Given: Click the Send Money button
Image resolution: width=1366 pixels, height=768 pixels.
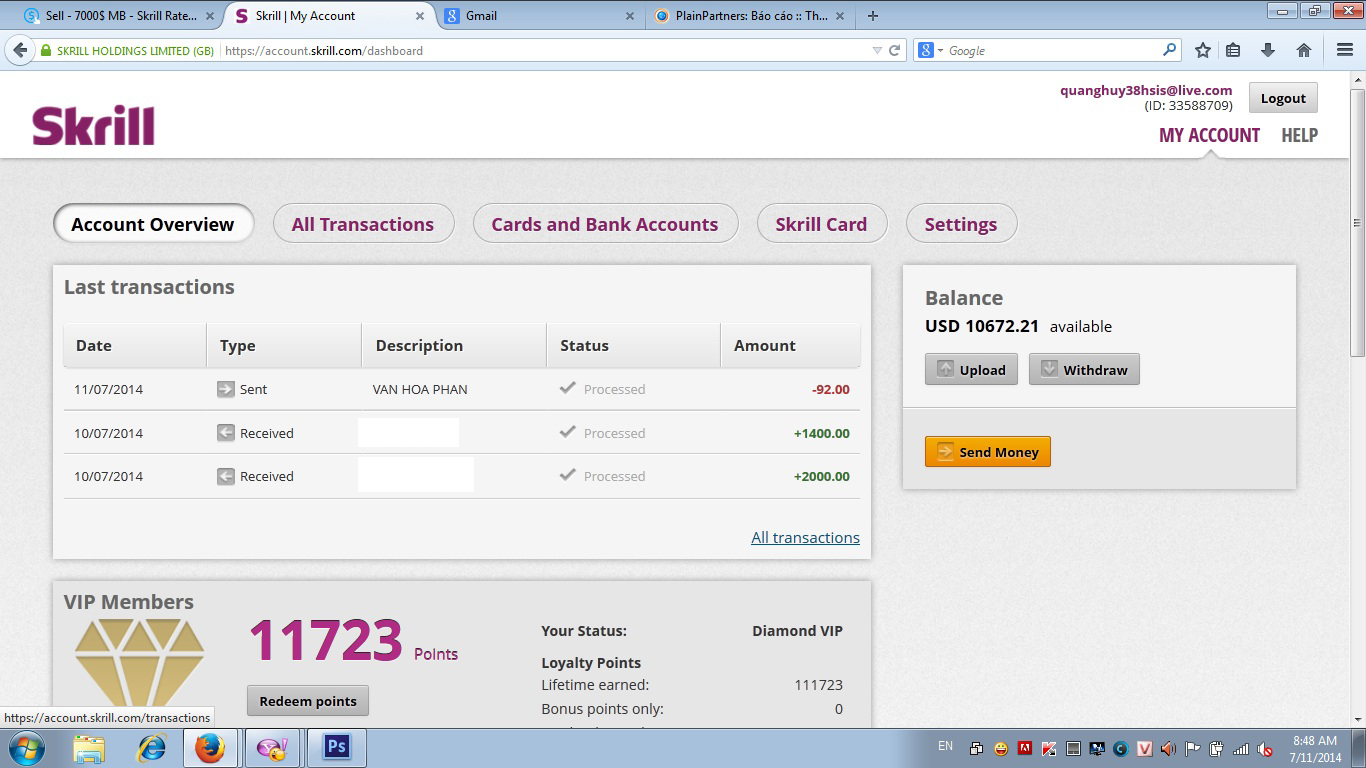Looking at the screenshot, I should click(x=987, y=452).
